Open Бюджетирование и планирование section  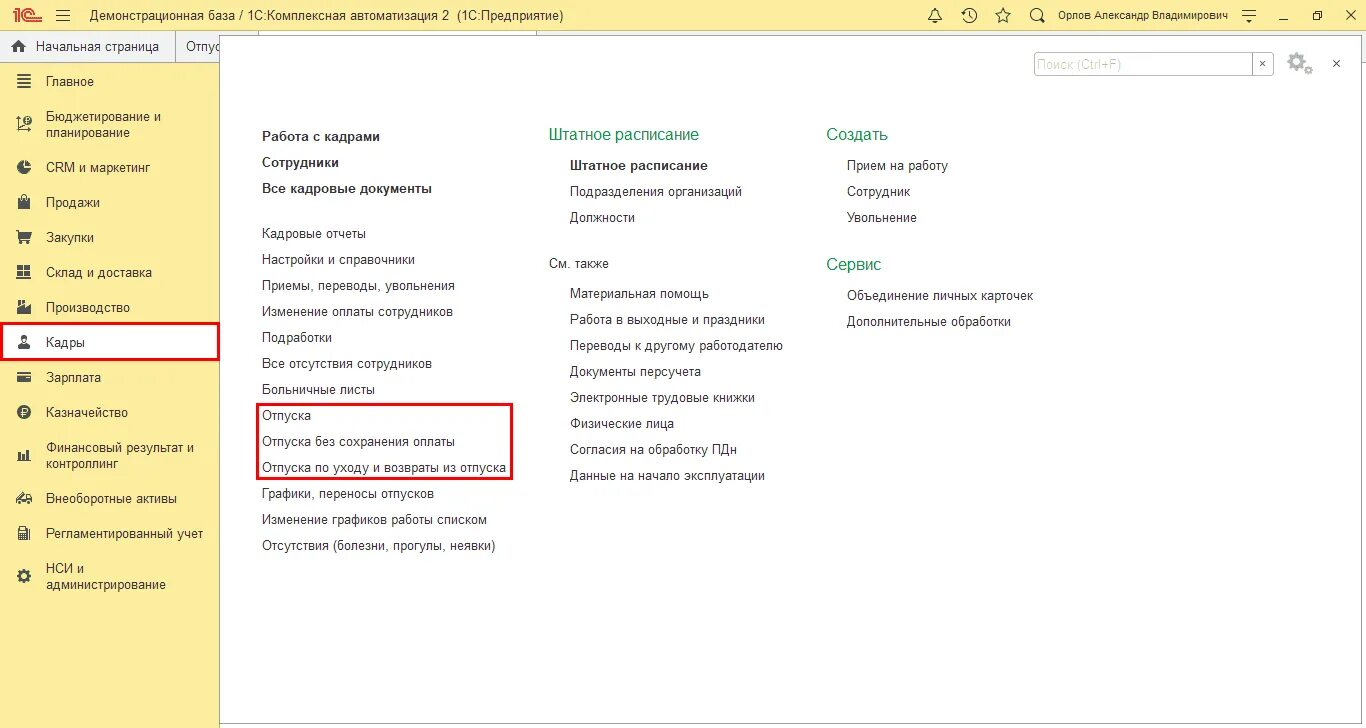coord(103,124)
